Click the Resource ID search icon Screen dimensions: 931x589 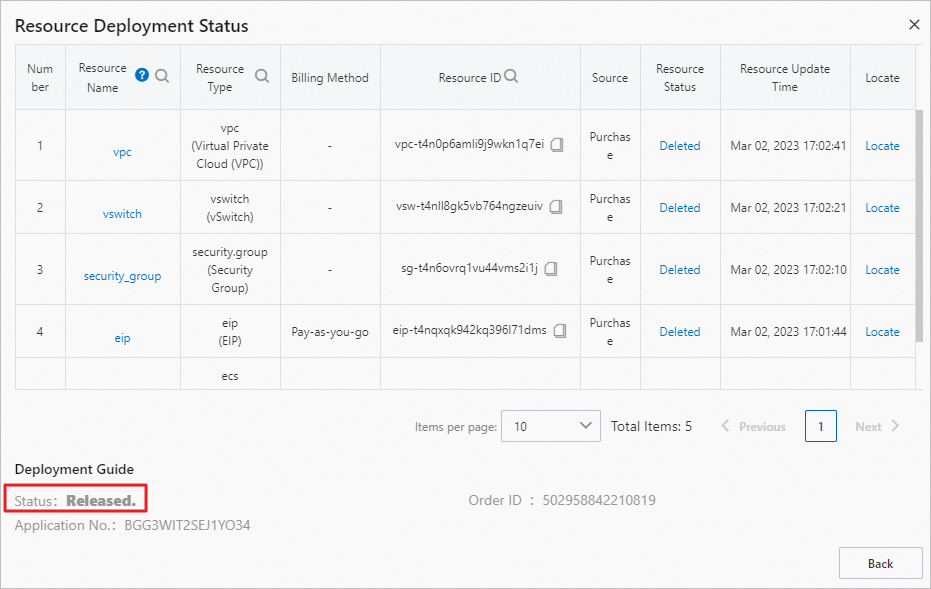pyautogui.click(x=511, y=76)
